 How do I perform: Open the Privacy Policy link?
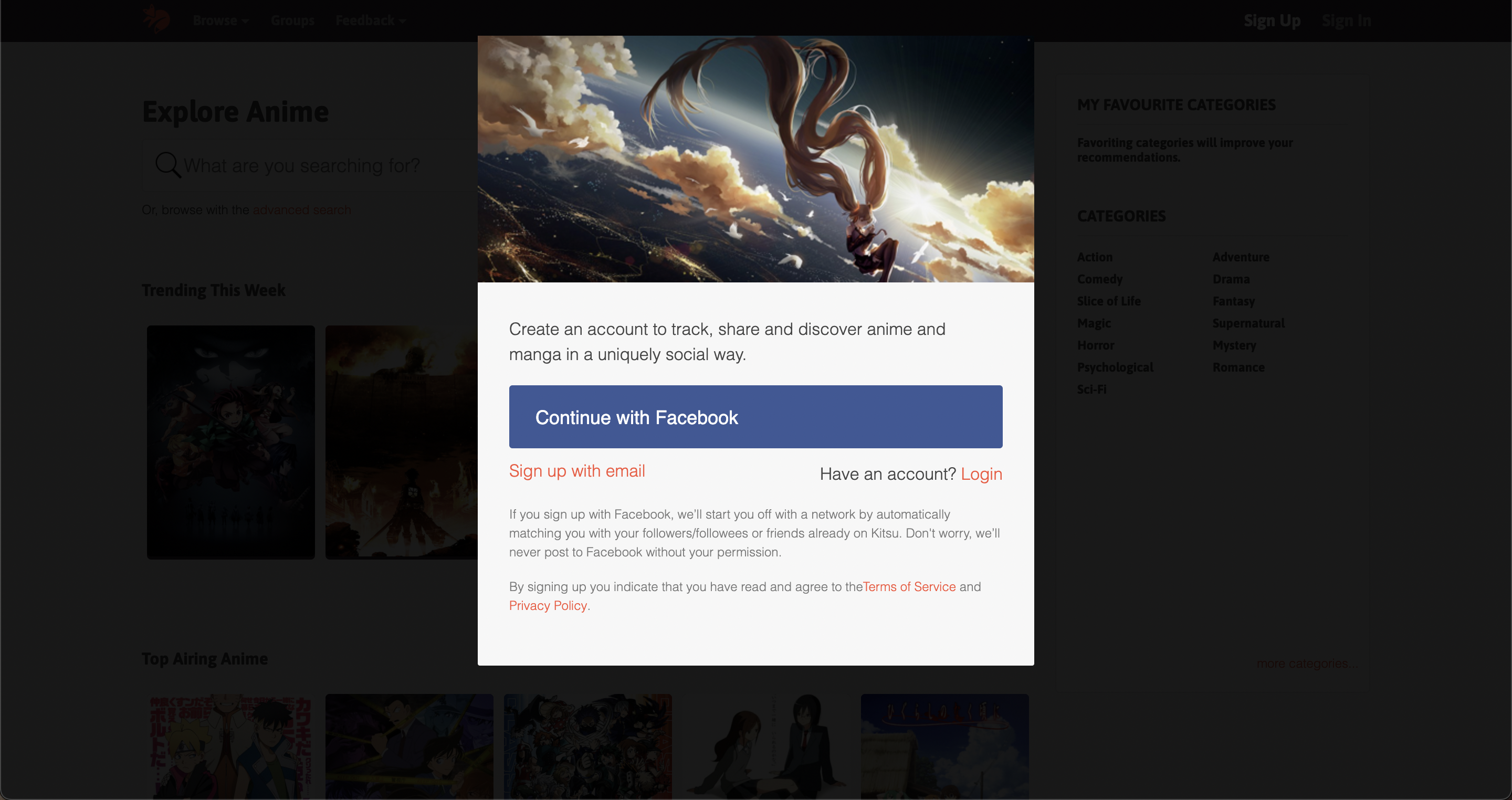548,605
